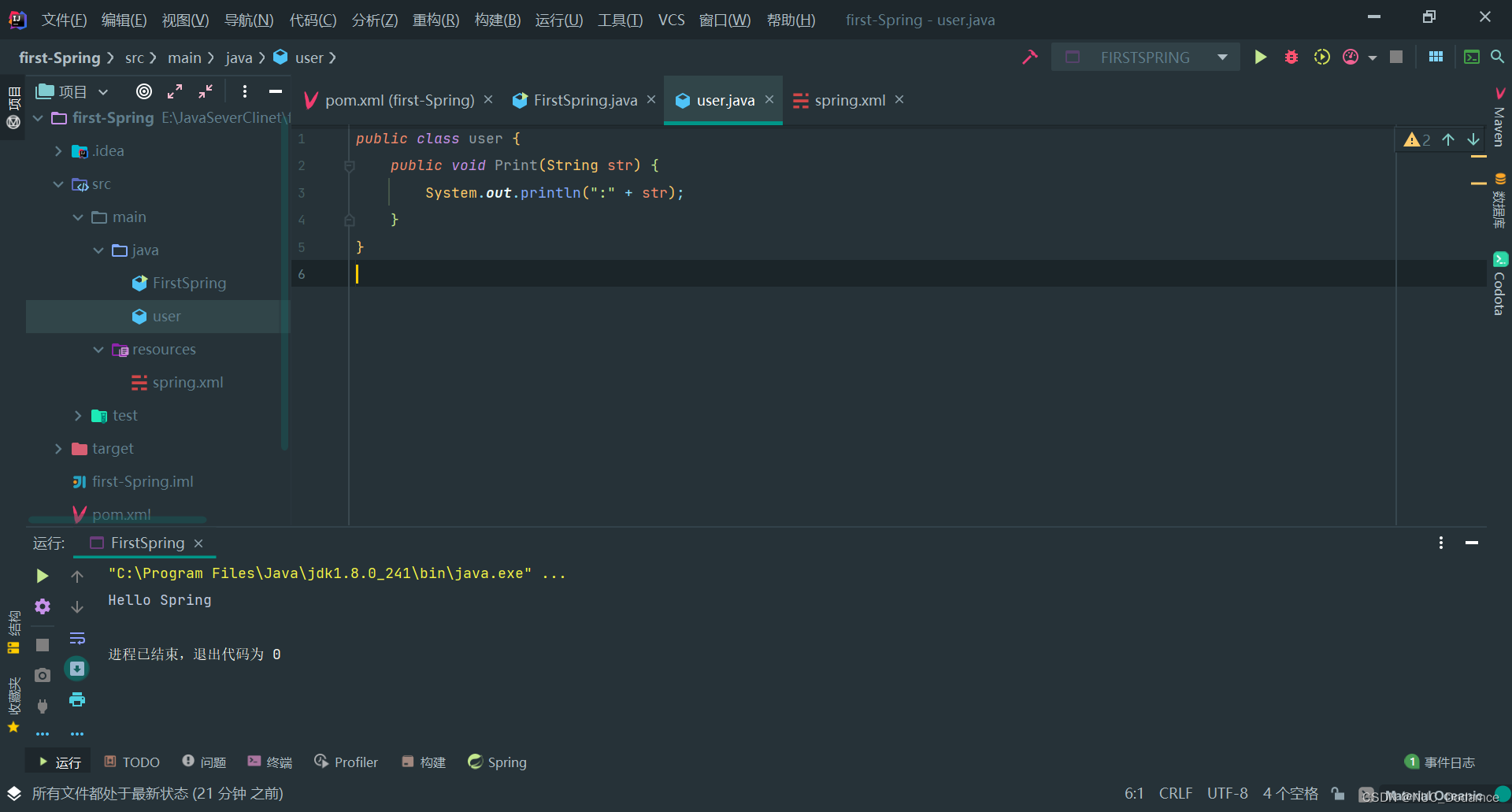Open the 重构(R) menu
1512x812 pixels.
click(435, 20)
